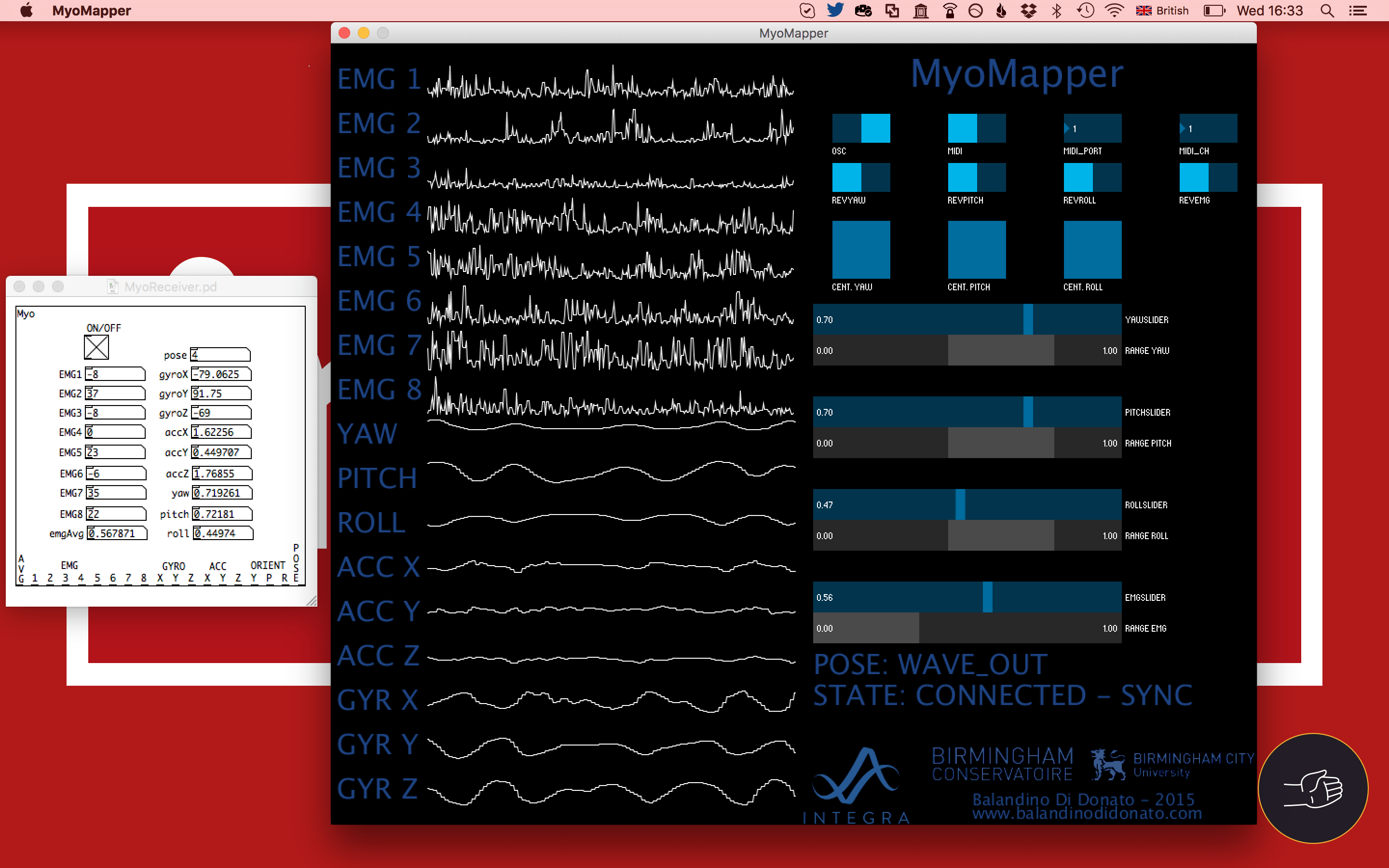The image size is (1389, 868).
Task: Click the Dropbox menu bar icon
Action: pyautogui.click(x=1029, y=10)
